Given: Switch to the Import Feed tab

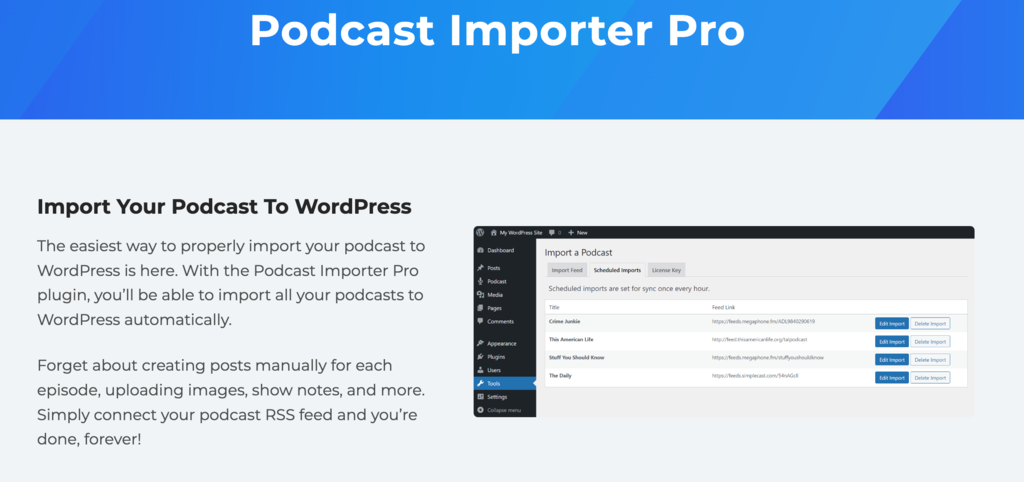Looking at the screenshot, I should (x=566, y=270).
